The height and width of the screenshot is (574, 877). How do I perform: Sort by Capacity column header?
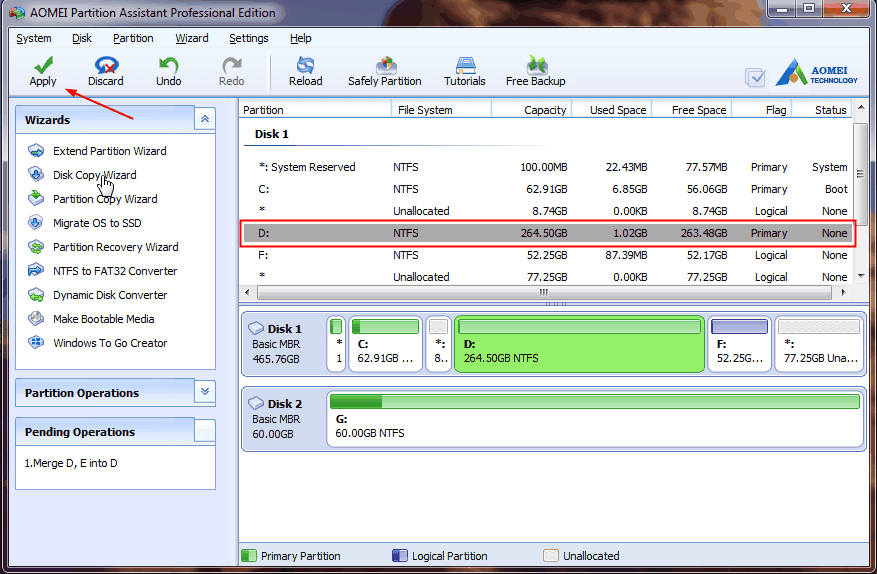coord(531,110)
